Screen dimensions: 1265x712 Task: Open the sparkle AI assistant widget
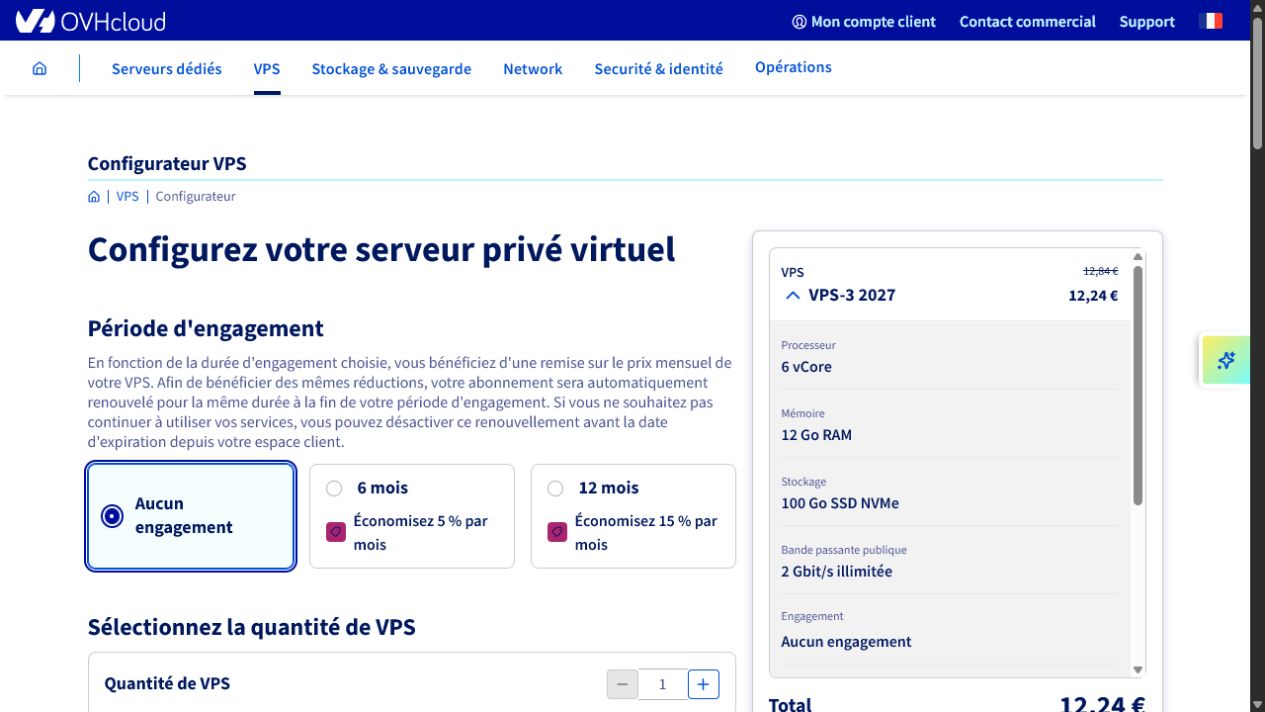tap(1226, 361)
